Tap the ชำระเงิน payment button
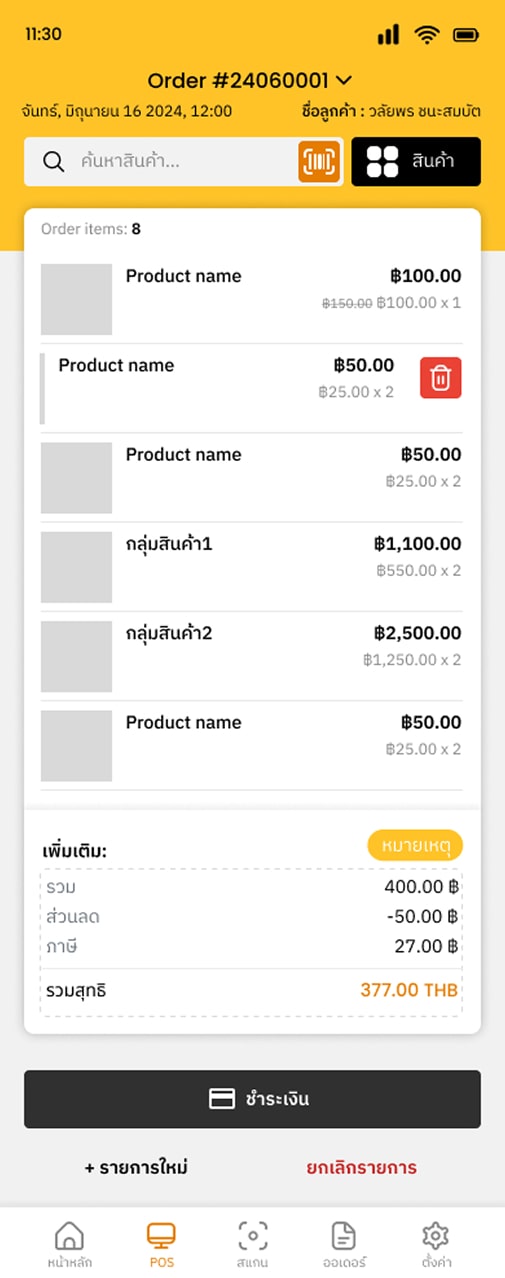 [x=252, y=1099]
